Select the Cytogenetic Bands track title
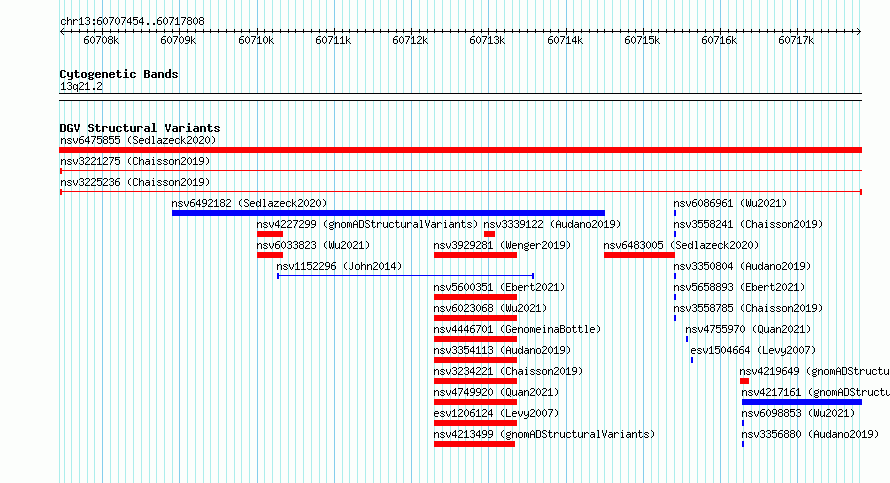890x483 pixels. click(x=119, y=74)
